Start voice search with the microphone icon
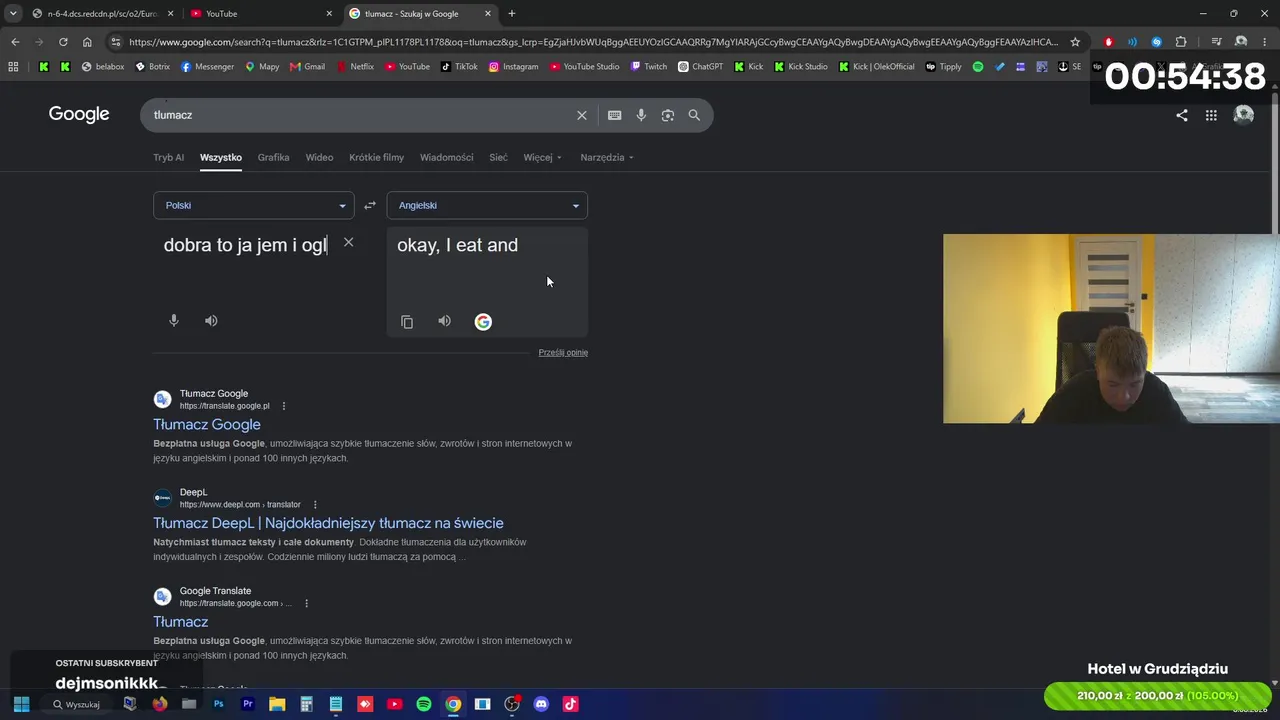This screenshot has width=1280, height=720. [x=641, y=115]
